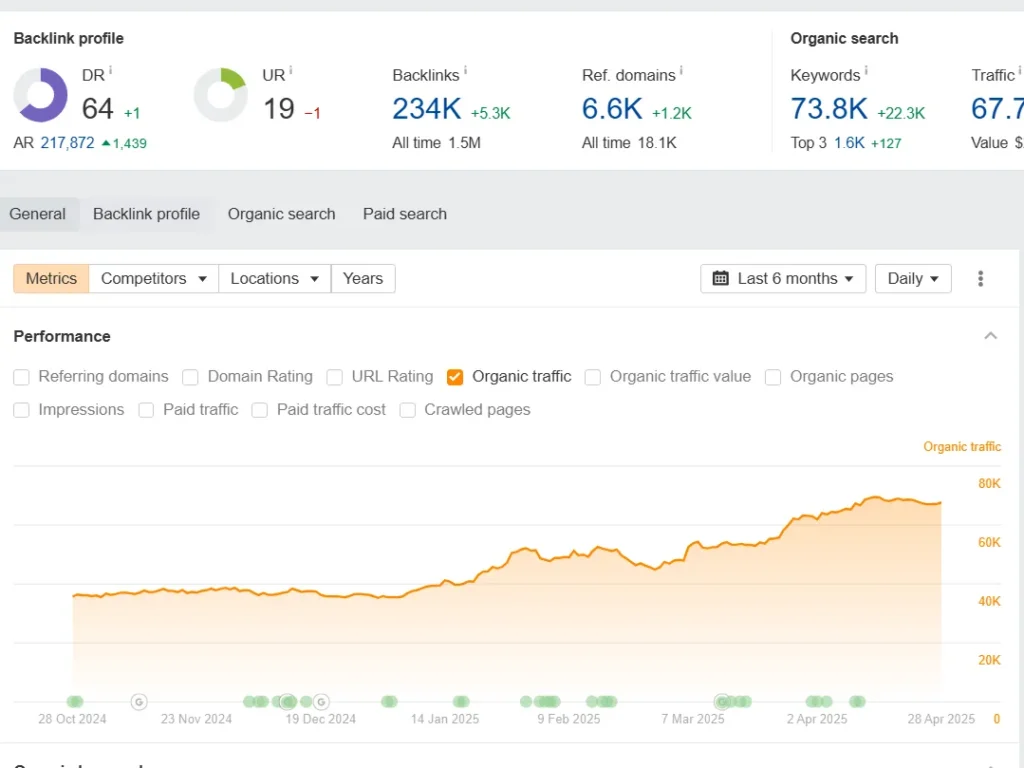Click the 60K axis label
Image resolution: width=1024 pixels, height=768 pixels.
click(989, 543)
